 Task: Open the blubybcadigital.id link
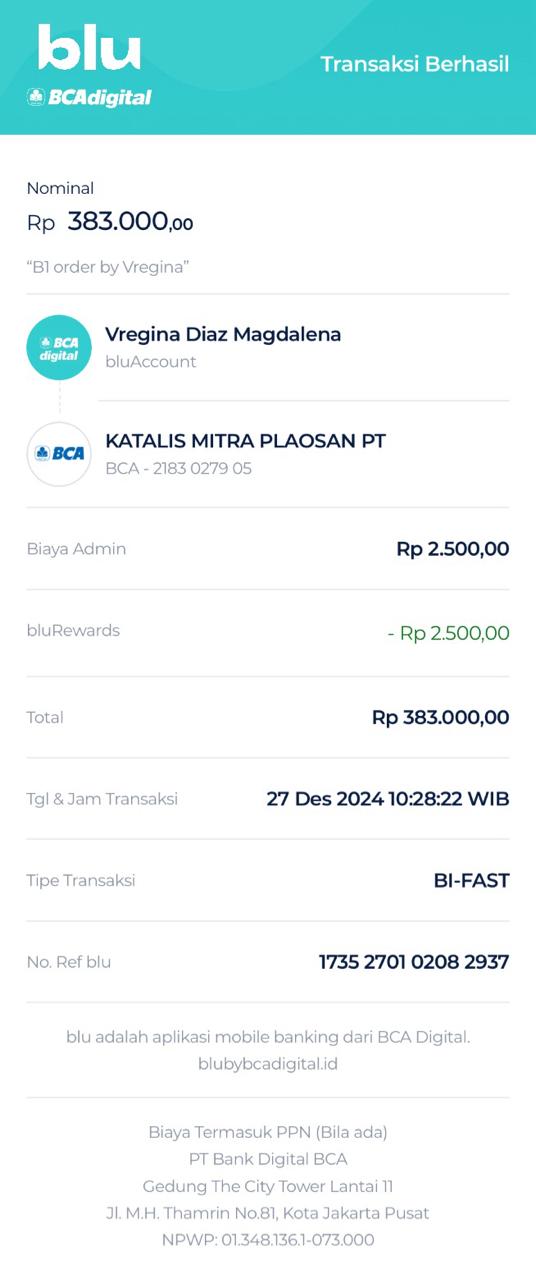click(x=268, y=1064)
